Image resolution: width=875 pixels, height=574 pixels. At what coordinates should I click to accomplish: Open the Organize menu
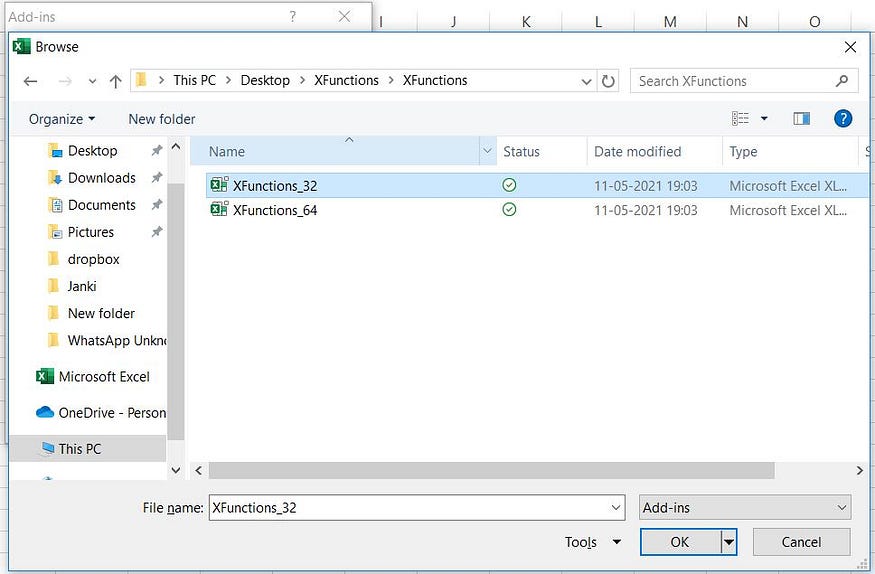[x=62, y=119]
